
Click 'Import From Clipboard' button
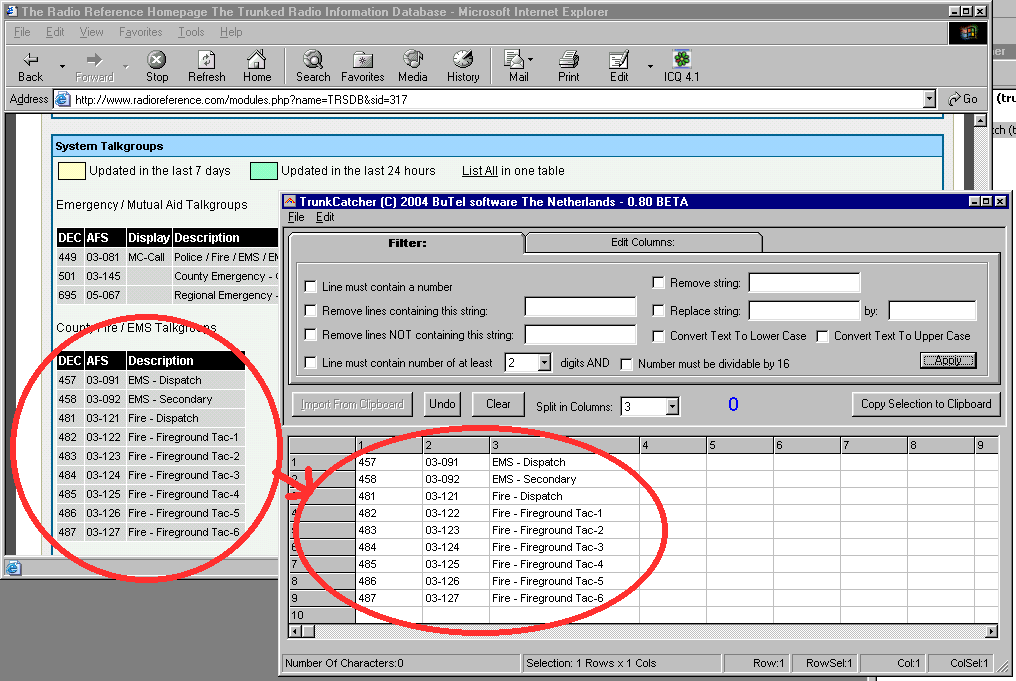[352, 404]
